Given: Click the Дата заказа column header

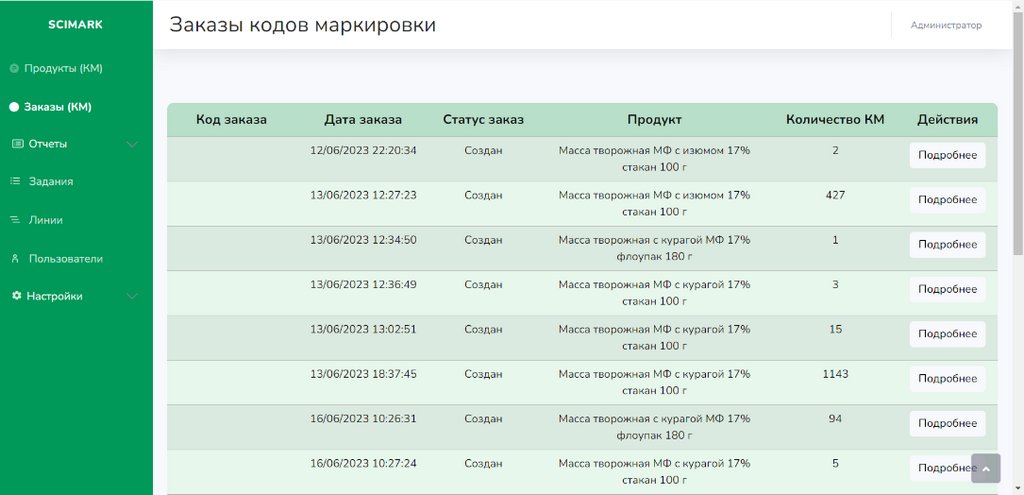Looking at the screenshot, I should [363, 120].
